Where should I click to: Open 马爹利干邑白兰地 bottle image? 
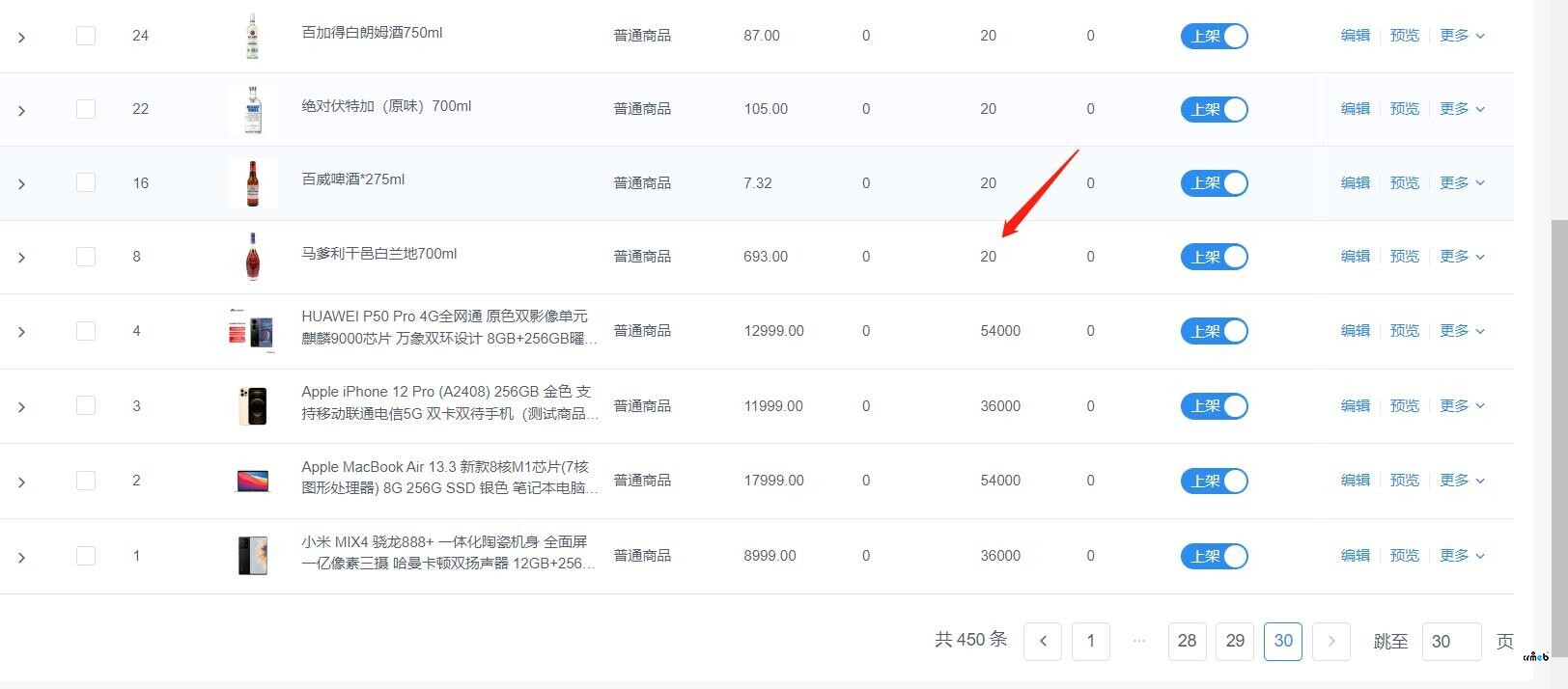tap(253, 257)
